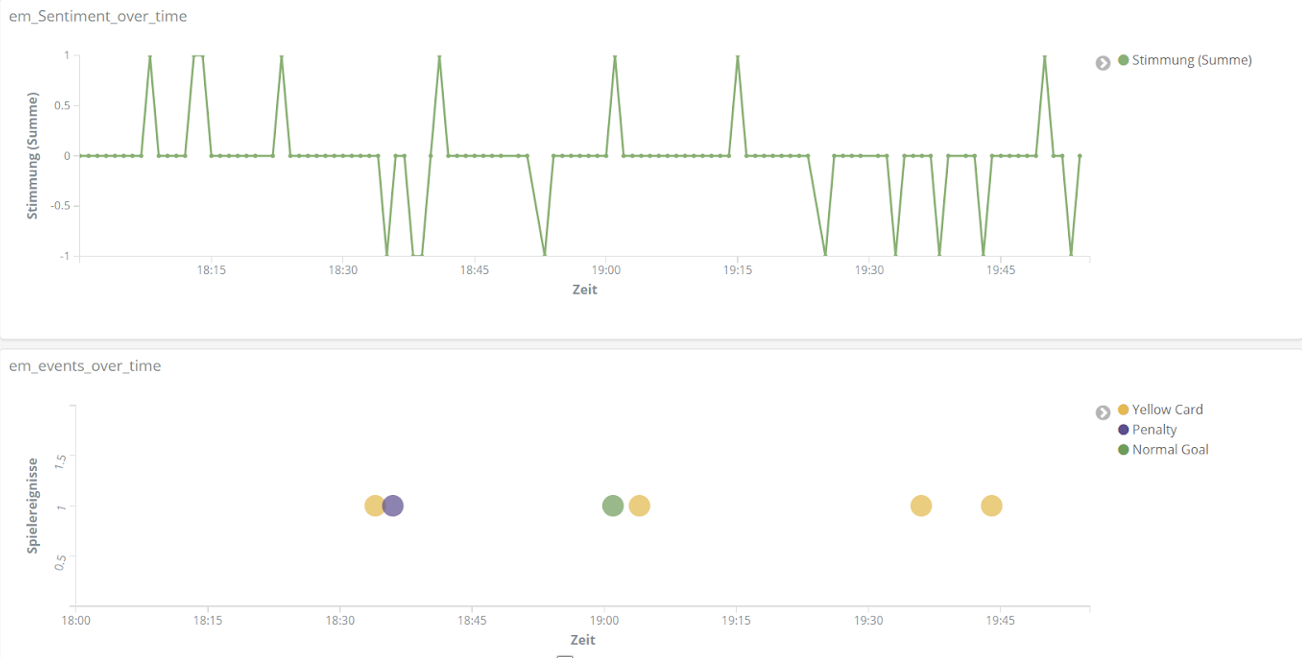Toggle the Normal Goal legend label
This screenshot has height=658, width=1302.
(x=1170, y=450)
